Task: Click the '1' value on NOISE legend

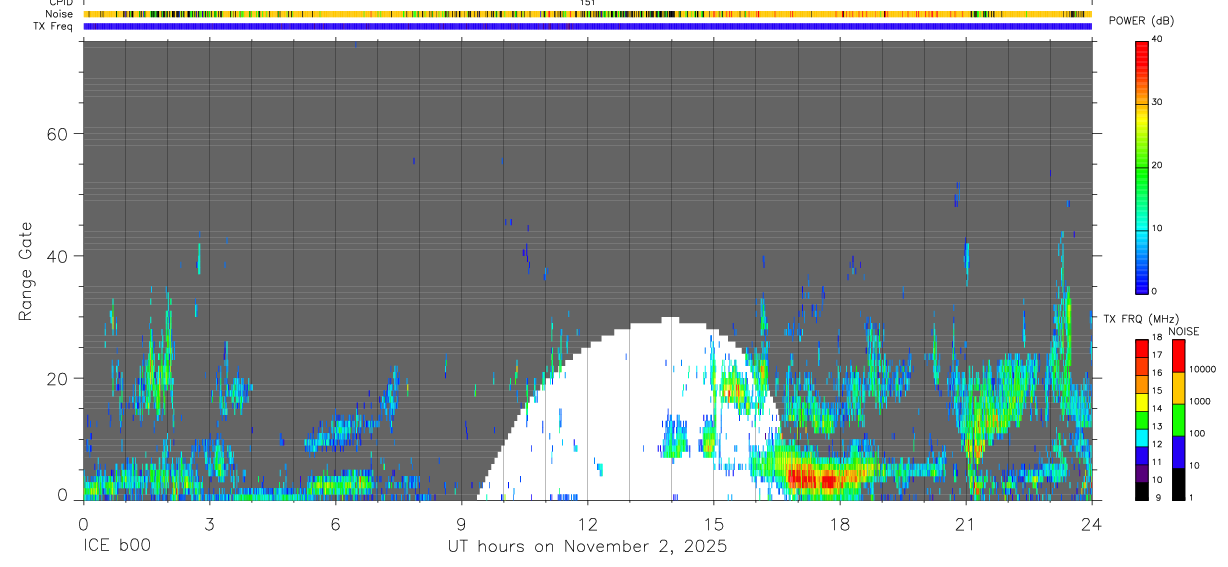Action: (1192, 497)
